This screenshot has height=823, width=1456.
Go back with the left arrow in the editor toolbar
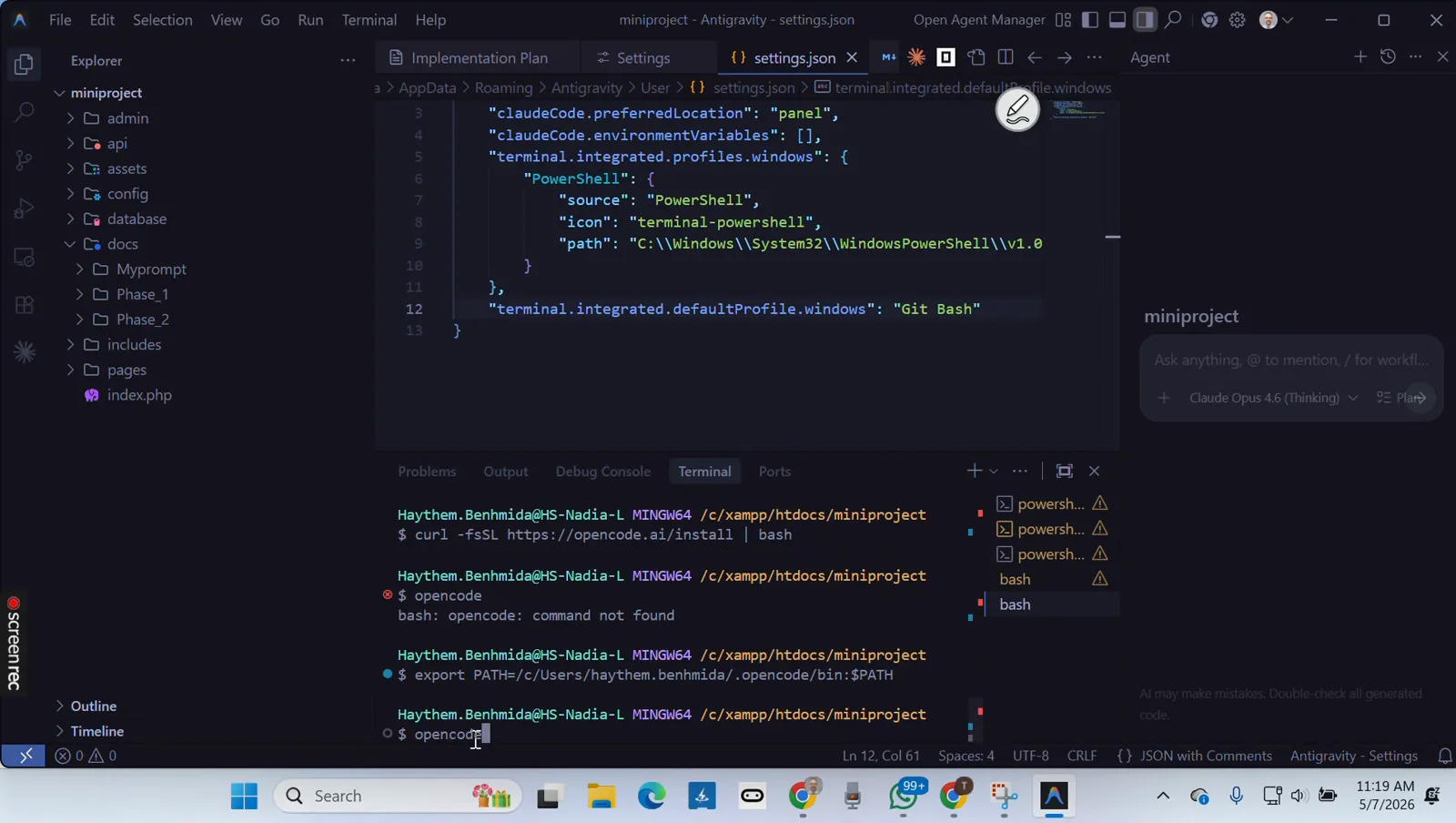point(1035,57)
